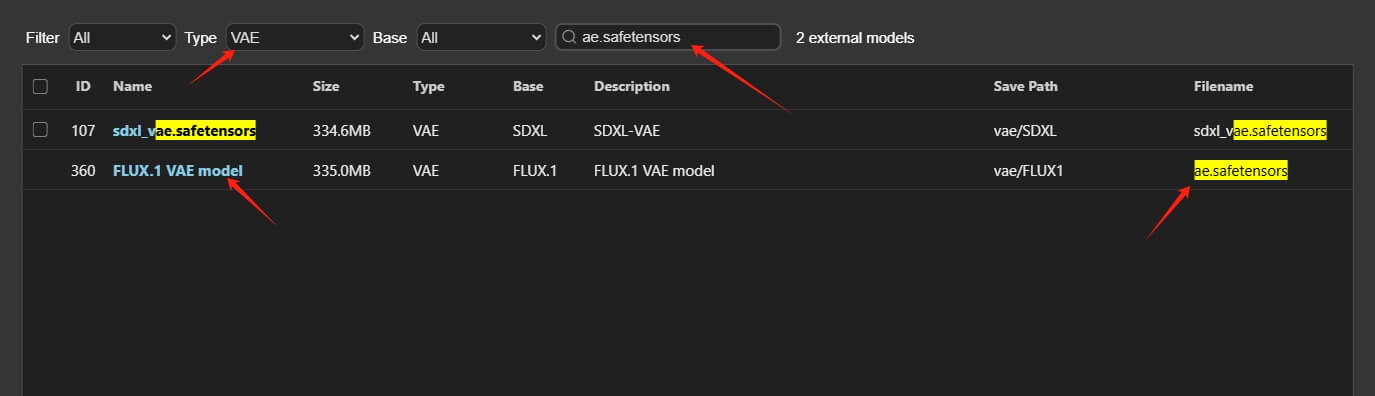Image resolution: width=1375 pixels, height=396 pixels.
Task: Click the ae.safetensors search field
Action: click(x=668, y=37)
